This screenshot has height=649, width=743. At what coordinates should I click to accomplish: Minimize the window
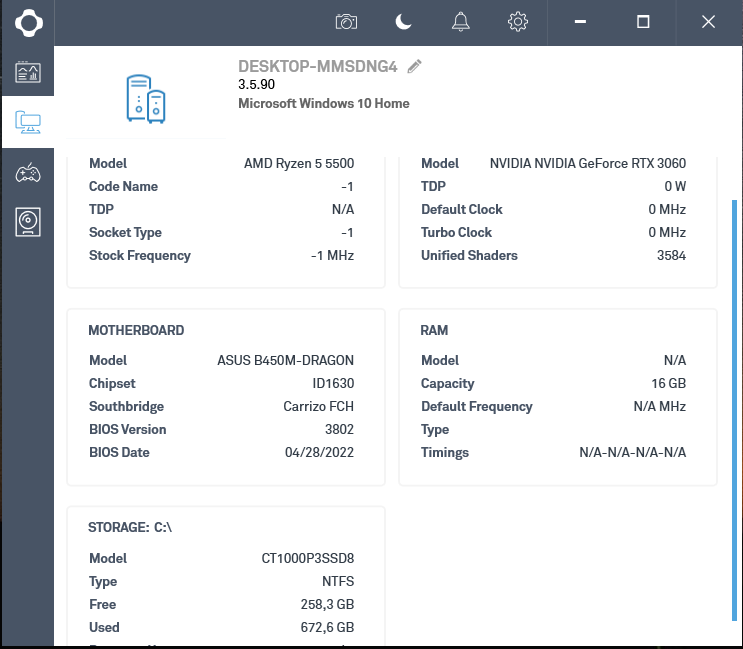point(580,22)
